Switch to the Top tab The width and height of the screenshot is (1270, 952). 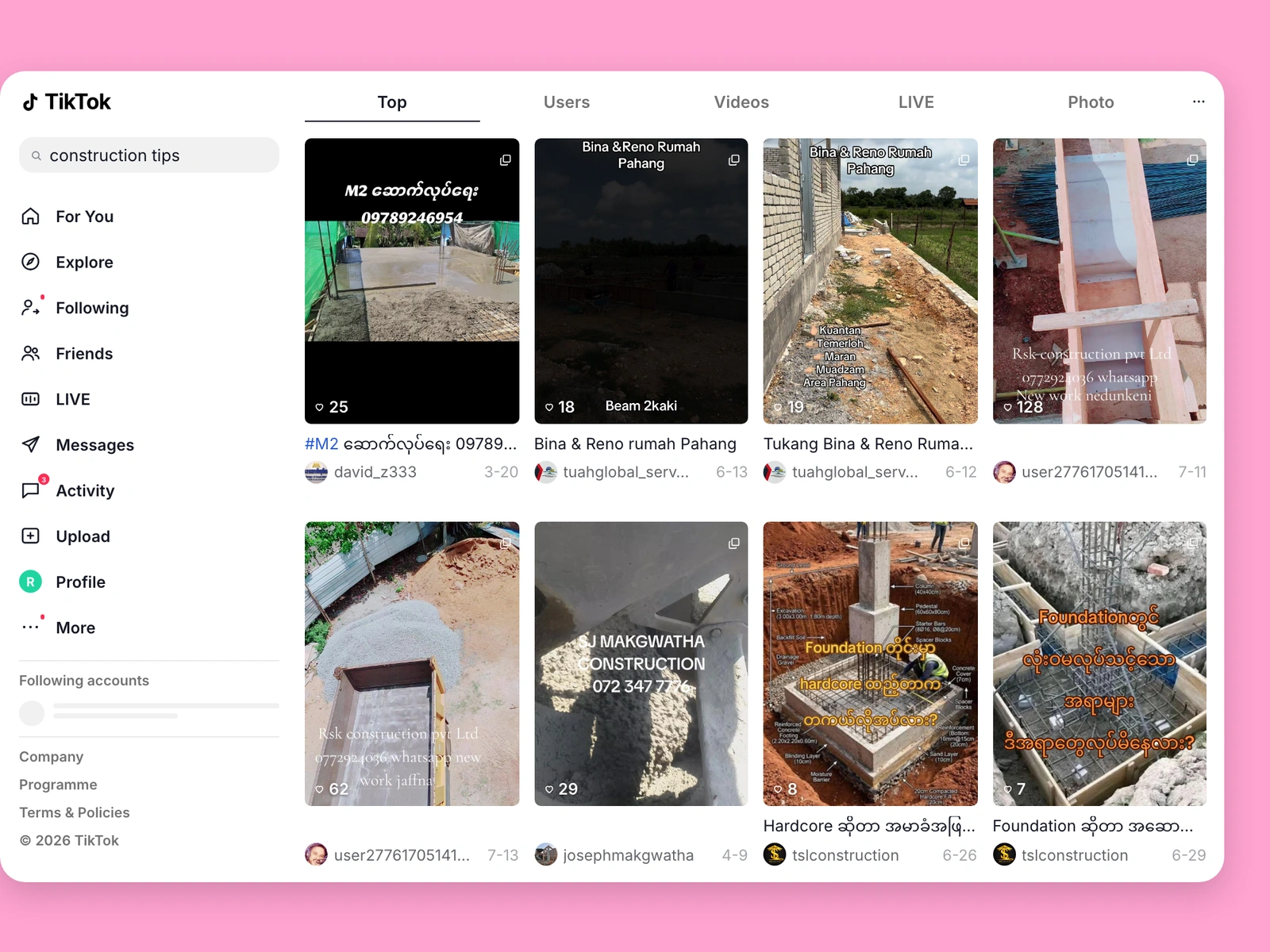point(392,102)
